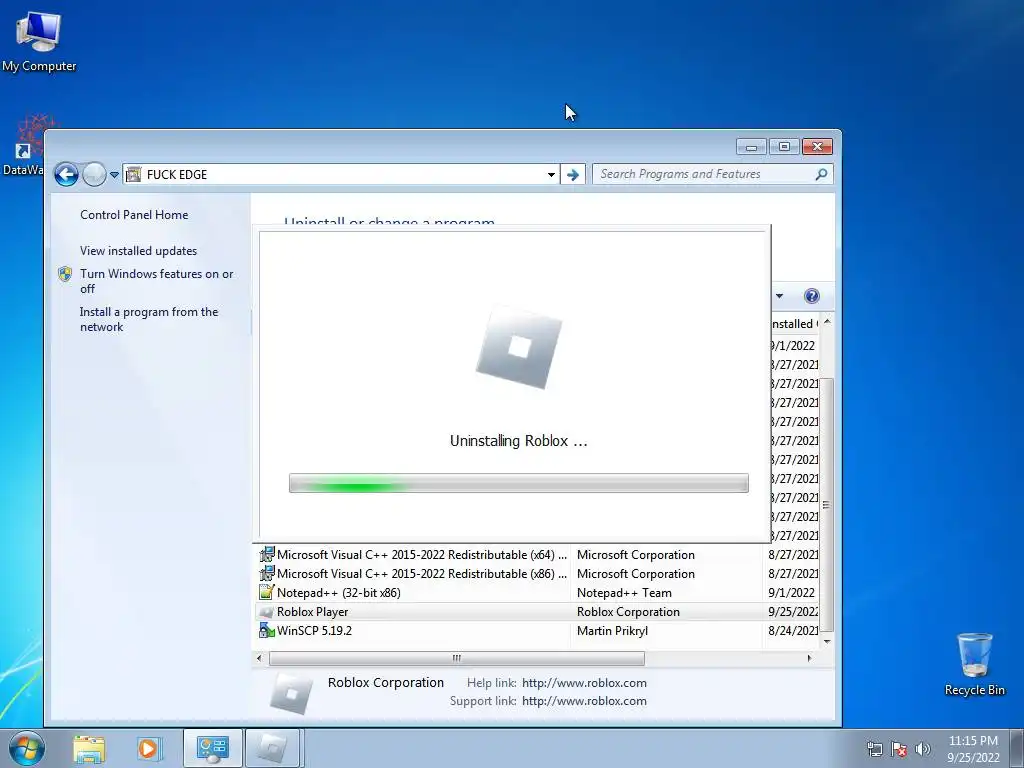This screenshot has width=1024, height=768.
Task: Click the volume speaker tray icon
Action: click(x=922, y=749)
